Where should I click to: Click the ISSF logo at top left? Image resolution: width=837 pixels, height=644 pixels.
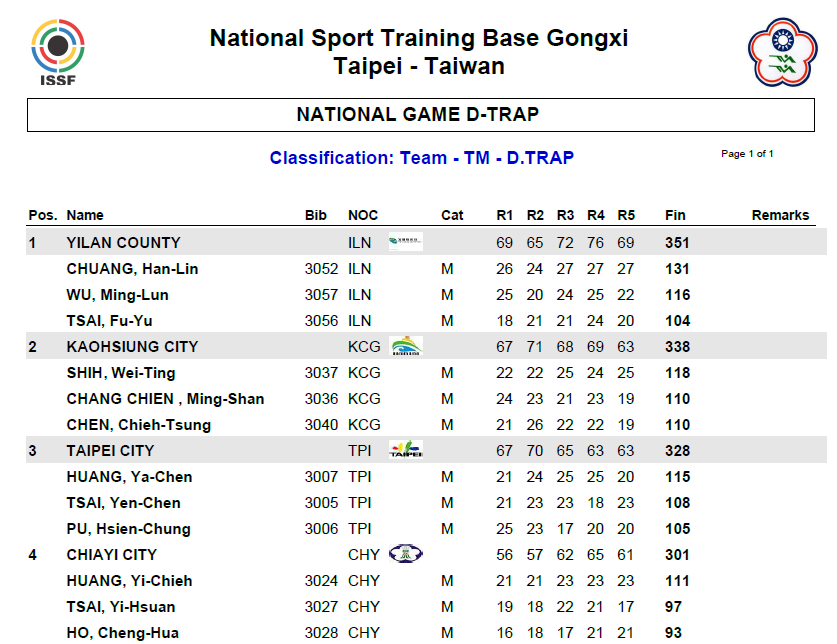(x=57, y=52)
